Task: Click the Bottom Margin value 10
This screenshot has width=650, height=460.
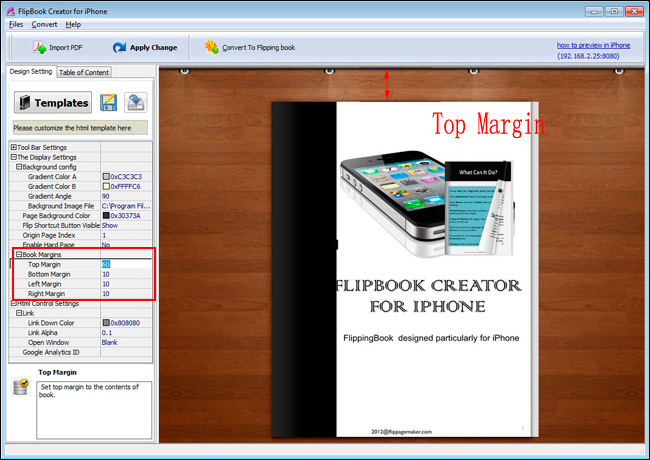Action: [106, 274]
